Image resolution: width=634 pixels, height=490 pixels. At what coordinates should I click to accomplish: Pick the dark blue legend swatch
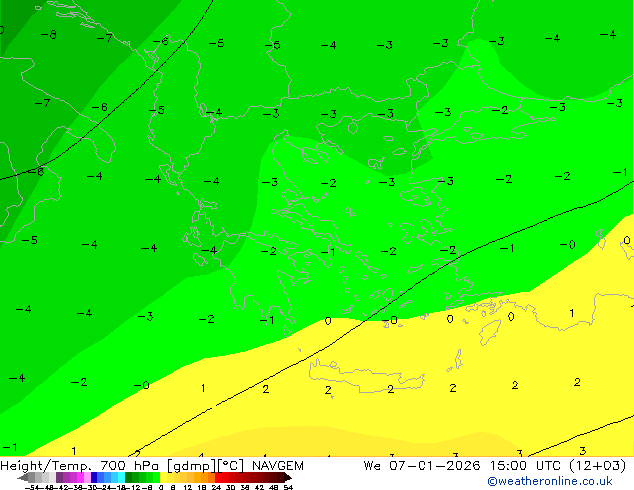pos(94,477)
